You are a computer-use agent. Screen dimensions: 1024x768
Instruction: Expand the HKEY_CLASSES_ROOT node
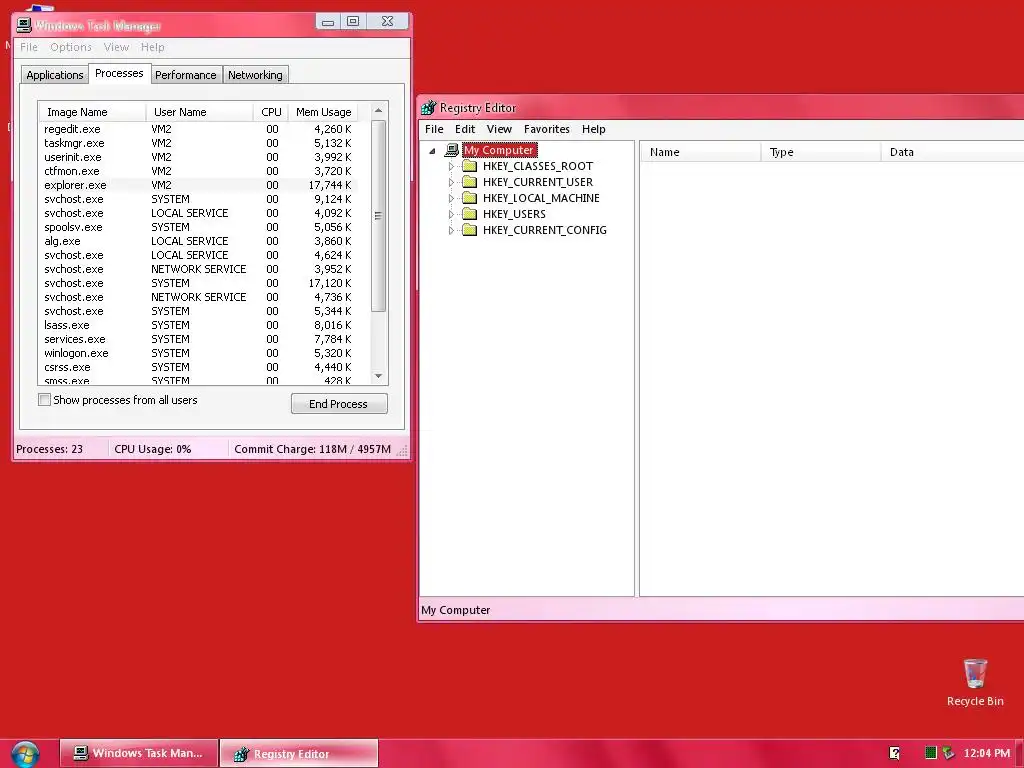(451, 167)
